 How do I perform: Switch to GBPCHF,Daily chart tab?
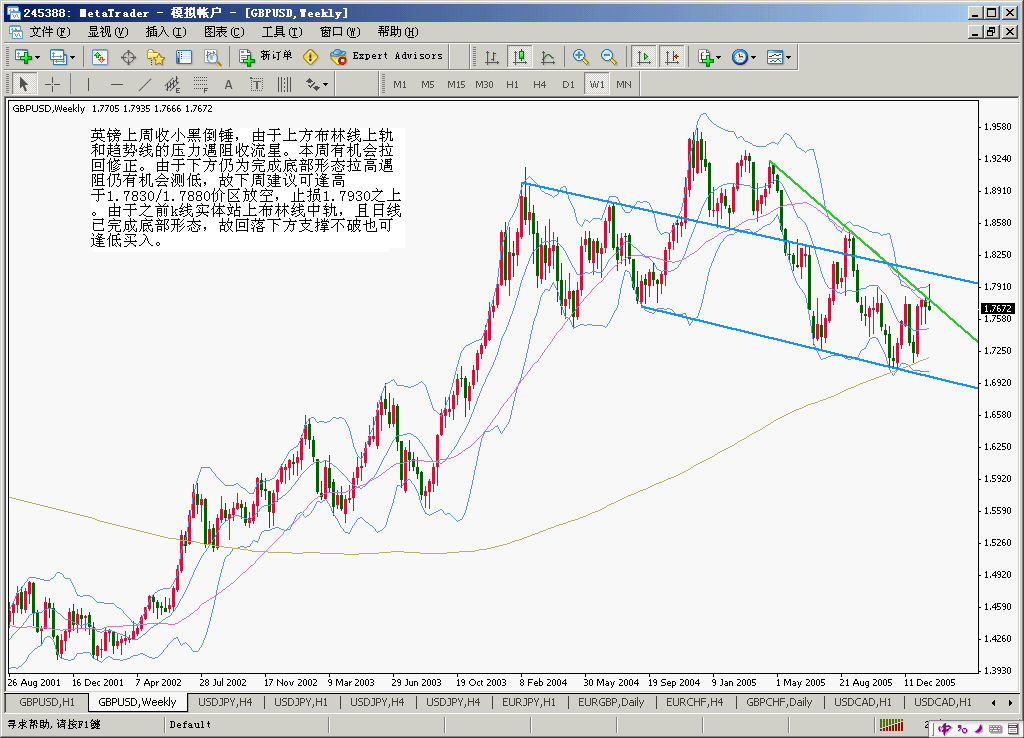click(x=779, y=702)
